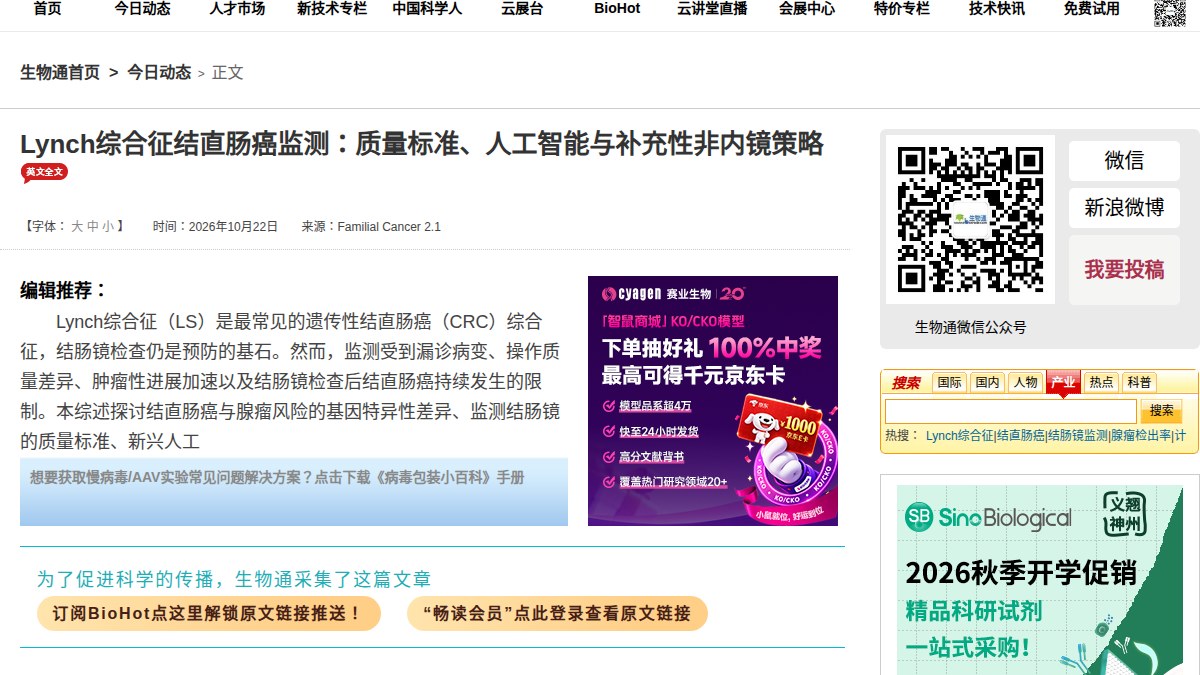The height and width of the screenshot is (675, 1200).
Task: Select the 国内 search tab
Action: coord(987,382)
